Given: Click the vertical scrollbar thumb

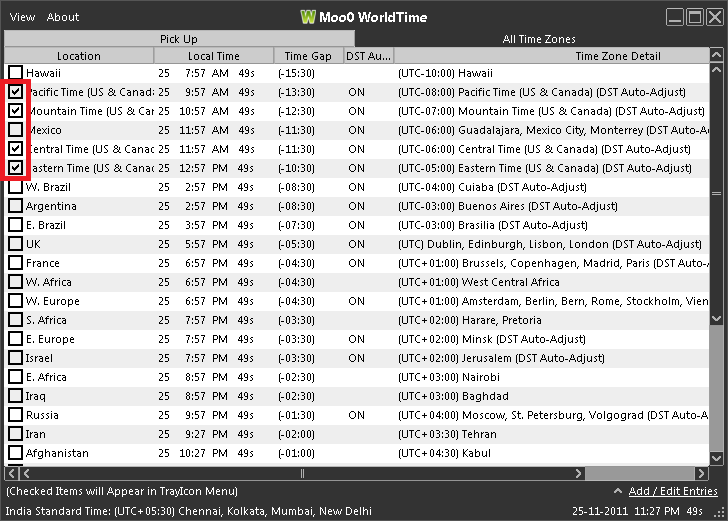Looking at the screenshot, I should [716, 194].
